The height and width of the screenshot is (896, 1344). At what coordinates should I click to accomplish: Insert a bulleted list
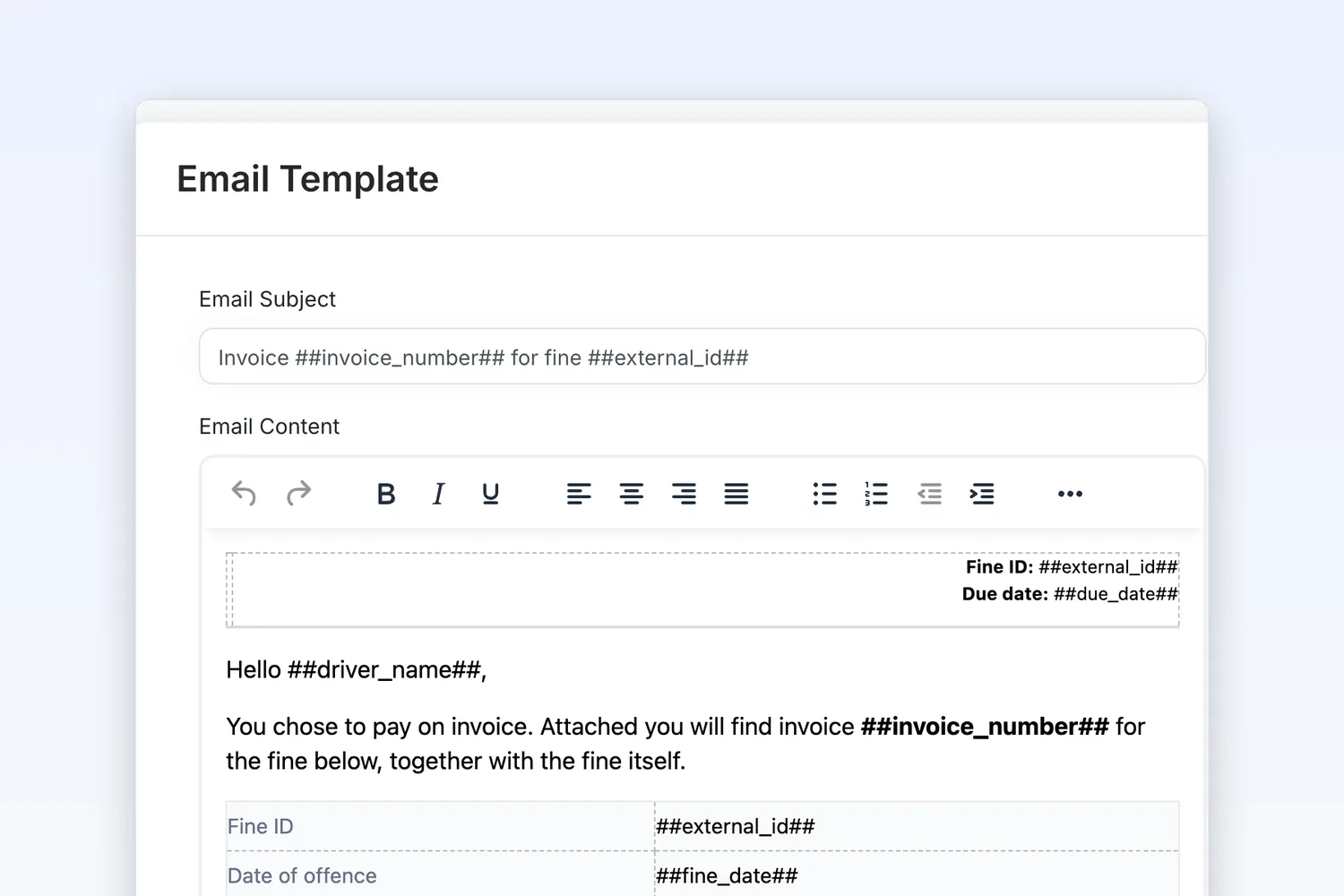click(824, 494)
